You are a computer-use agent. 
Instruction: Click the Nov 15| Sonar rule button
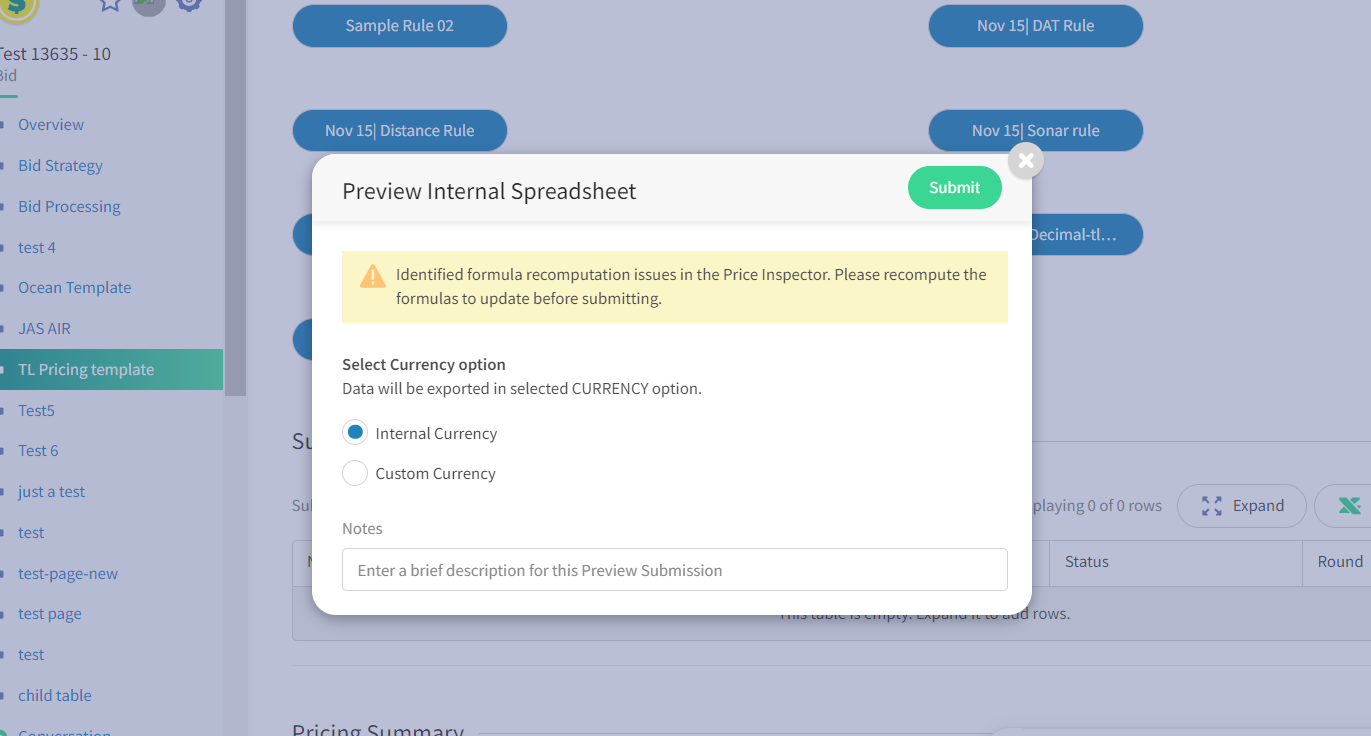coord(1035,131)
